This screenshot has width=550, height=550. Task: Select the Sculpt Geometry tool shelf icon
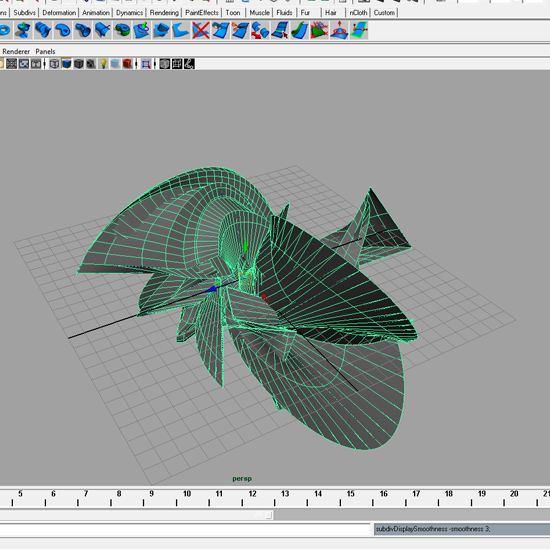[x=339, y=30]
